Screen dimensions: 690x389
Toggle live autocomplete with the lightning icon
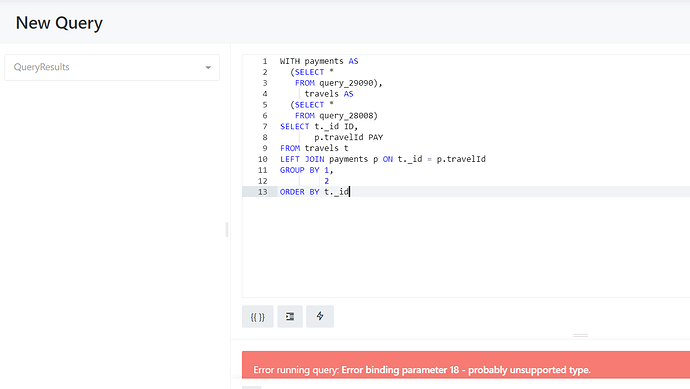click(320, 316)
